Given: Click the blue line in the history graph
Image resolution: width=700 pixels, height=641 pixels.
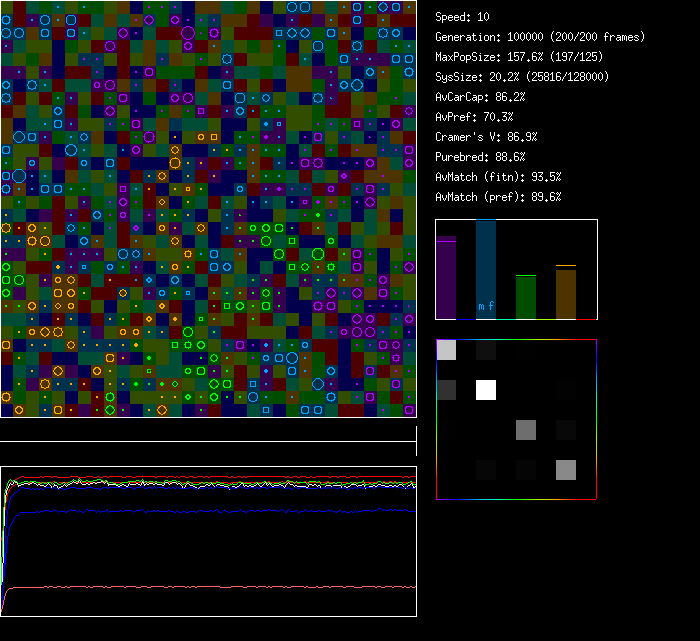Looking at the screenshot, I should point(200,511).
